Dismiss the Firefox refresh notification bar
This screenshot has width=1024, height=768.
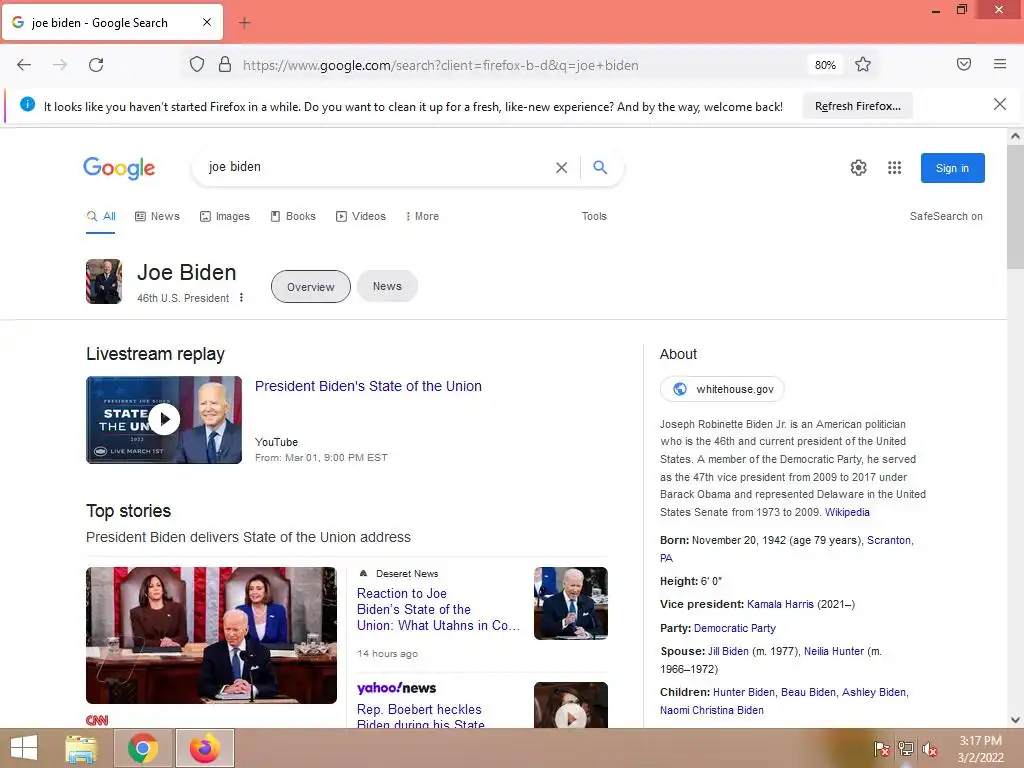click(999, 104)
